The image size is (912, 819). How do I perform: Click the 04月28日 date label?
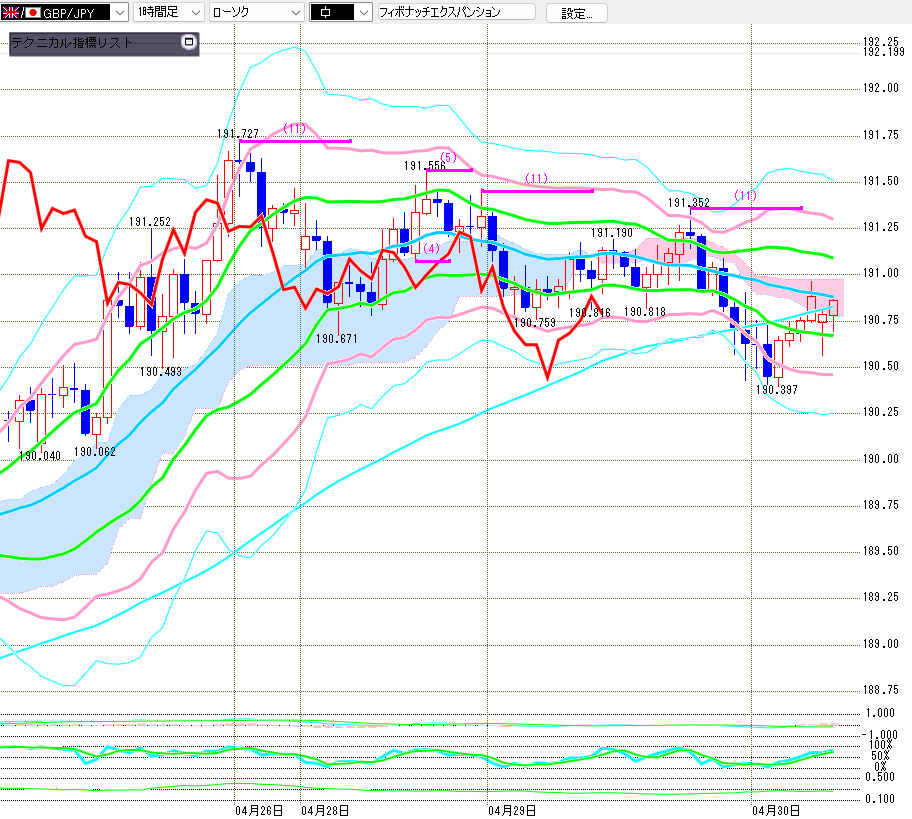[x=325, y=810]
